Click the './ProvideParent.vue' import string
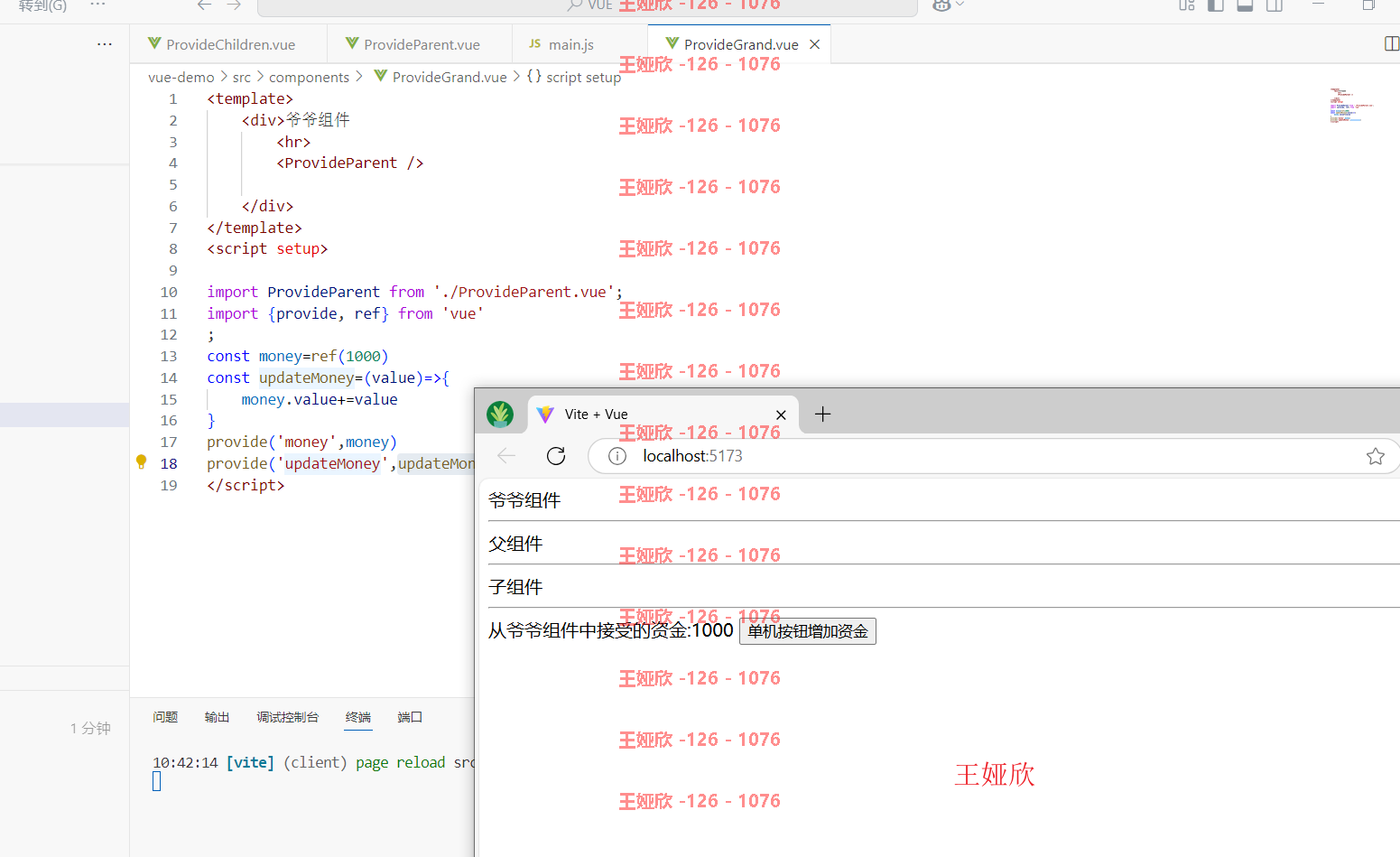The height and width of the screenshot is (857, 1400). click(x=524, y=292)
